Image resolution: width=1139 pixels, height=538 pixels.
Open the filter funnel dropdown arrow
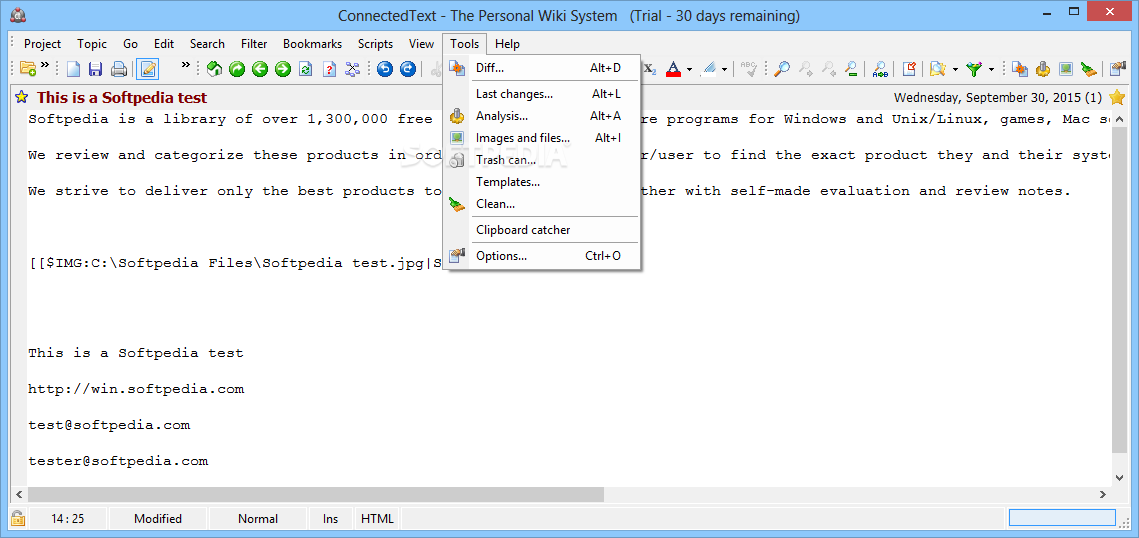tap(992, 70)
